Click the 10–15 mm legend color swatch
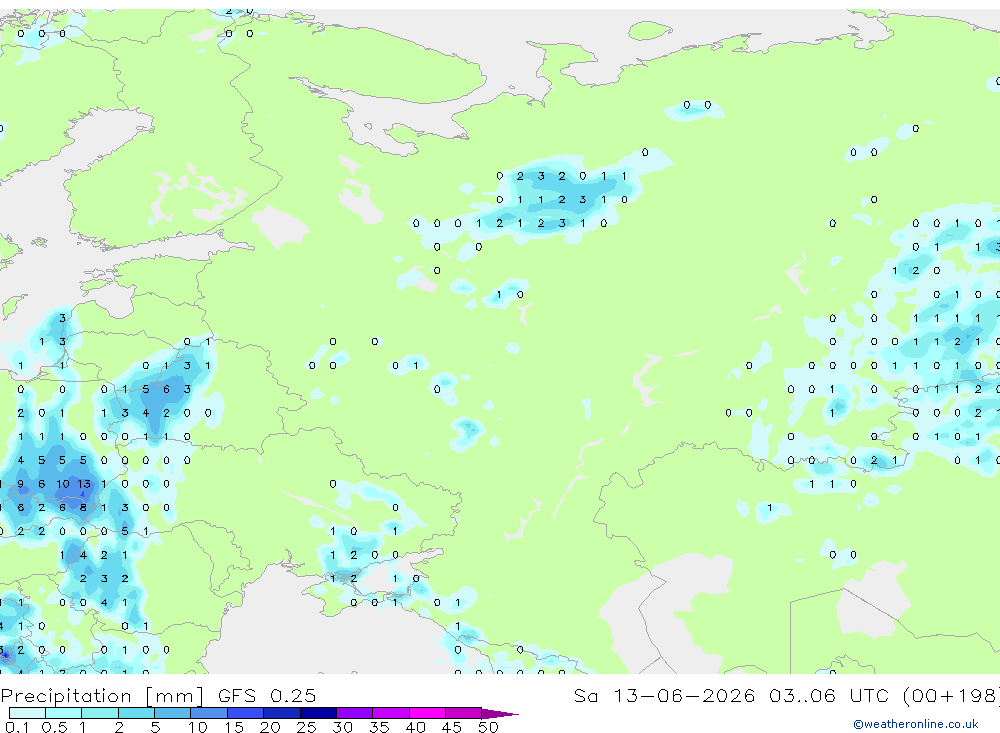 coord(209,713)
